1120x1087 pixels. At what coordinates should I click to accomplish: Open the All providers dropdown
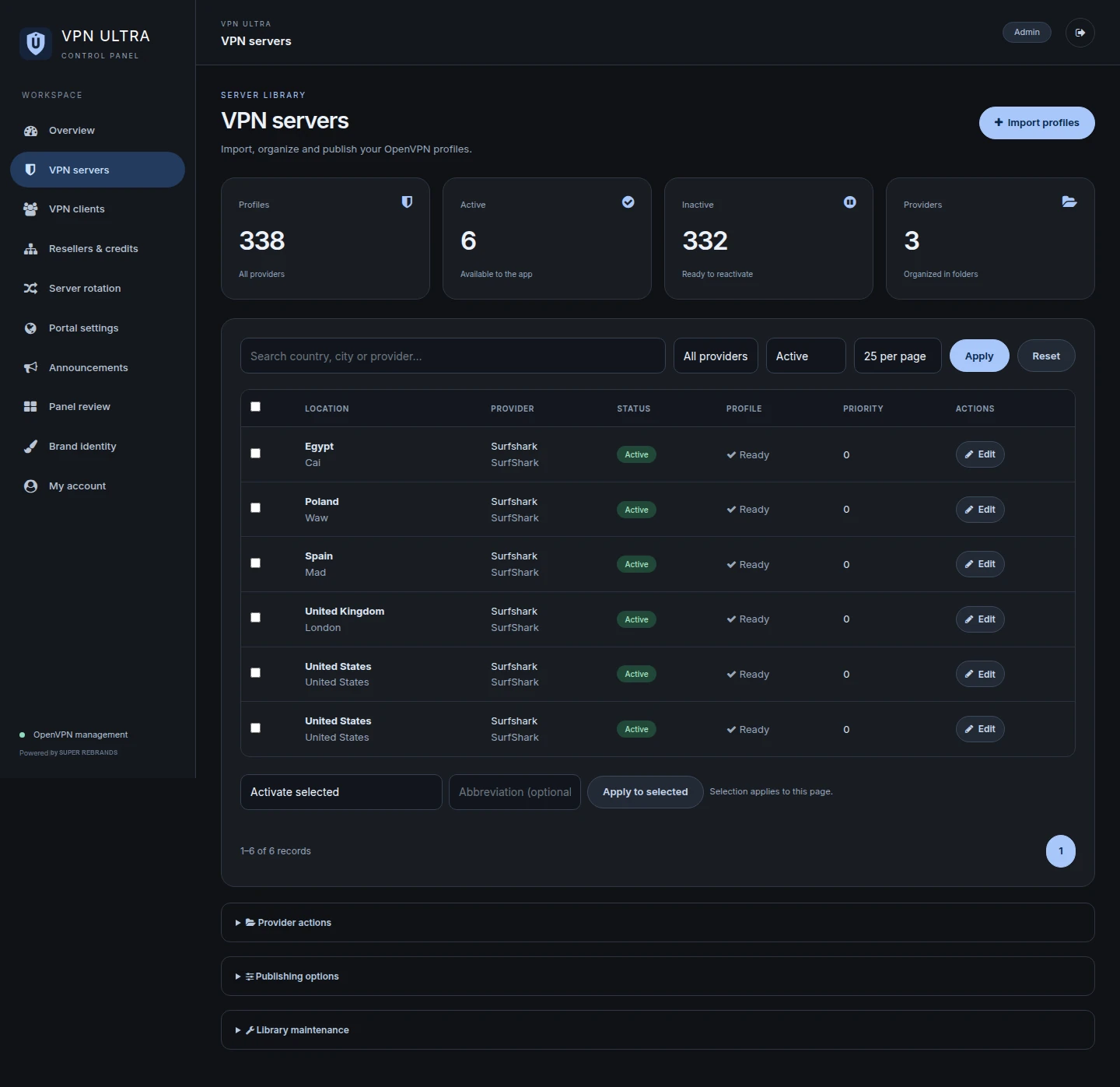click(716, 356)
